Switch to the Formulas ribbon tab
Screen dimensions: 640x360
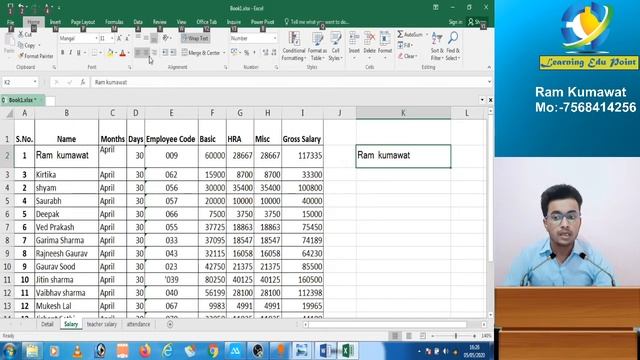[114, 22]
